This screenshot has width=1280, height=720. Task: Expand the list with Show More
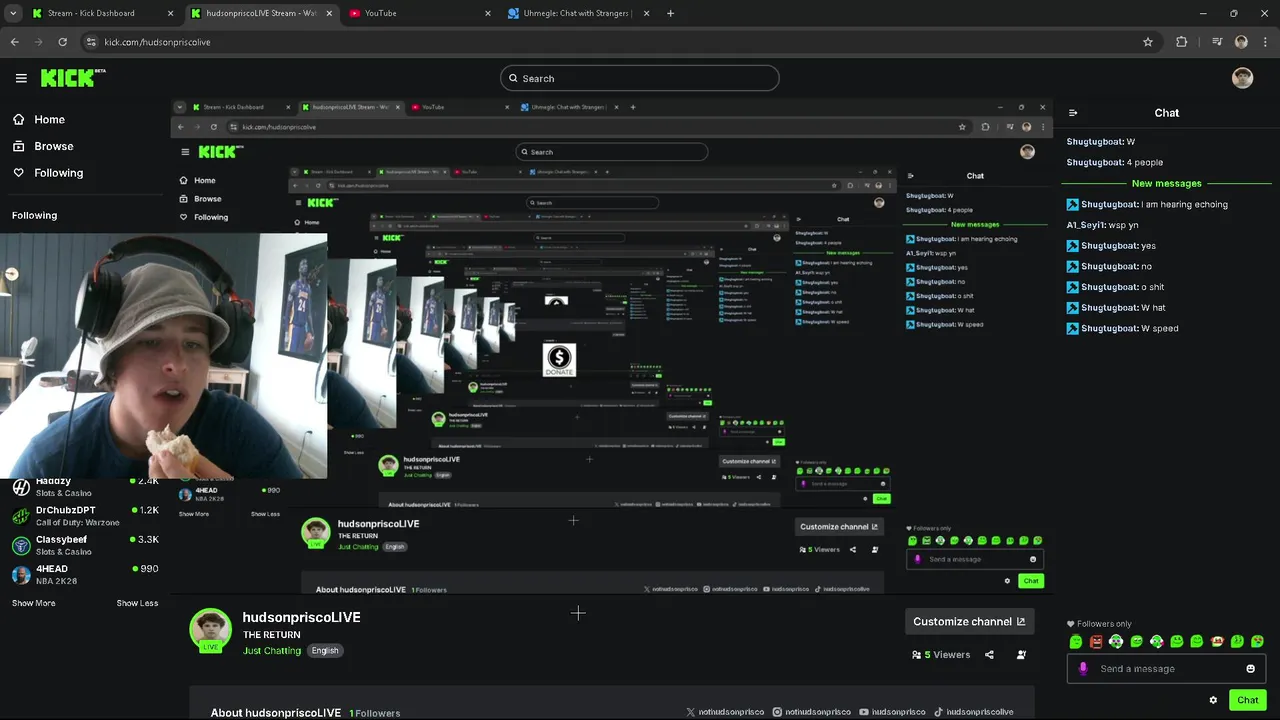[x=34, y=603]
